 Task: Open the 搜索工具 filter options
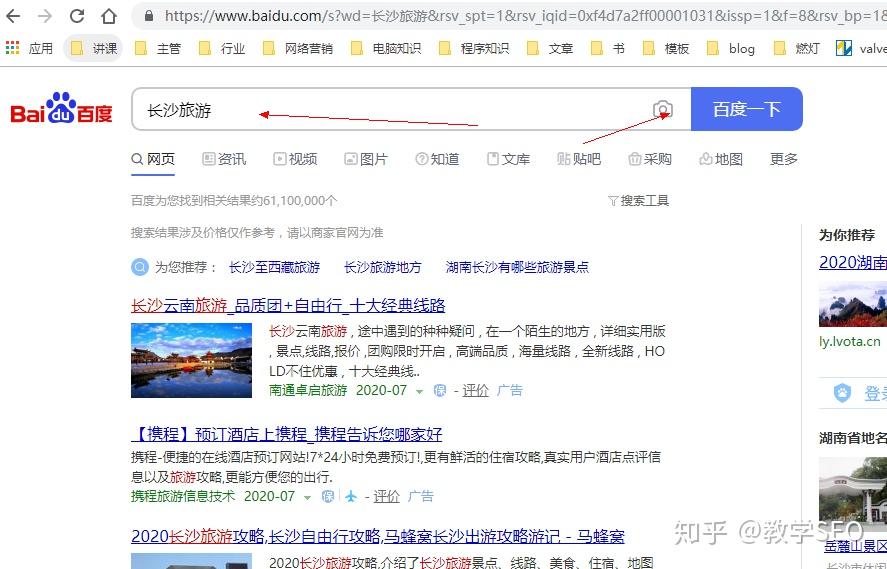click(x=638, y=201)
